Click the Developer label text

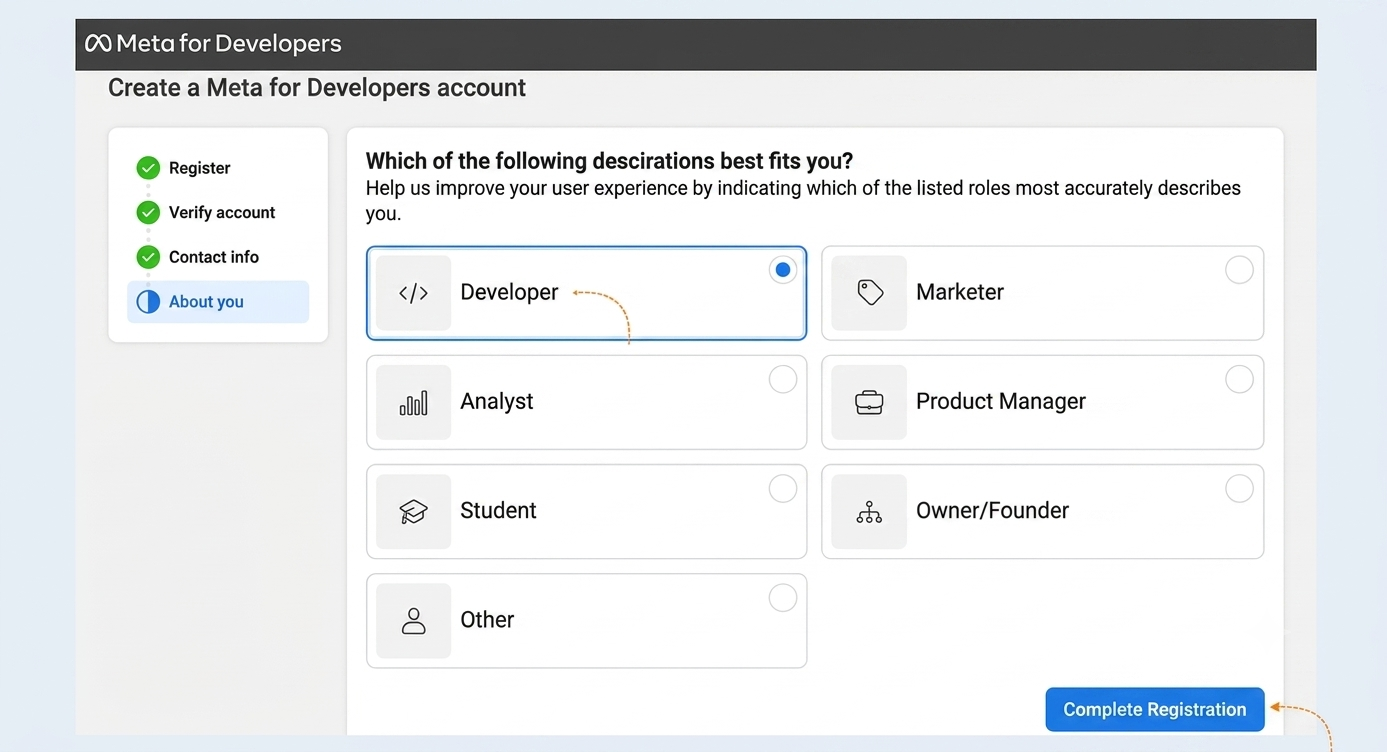(509, 292)
